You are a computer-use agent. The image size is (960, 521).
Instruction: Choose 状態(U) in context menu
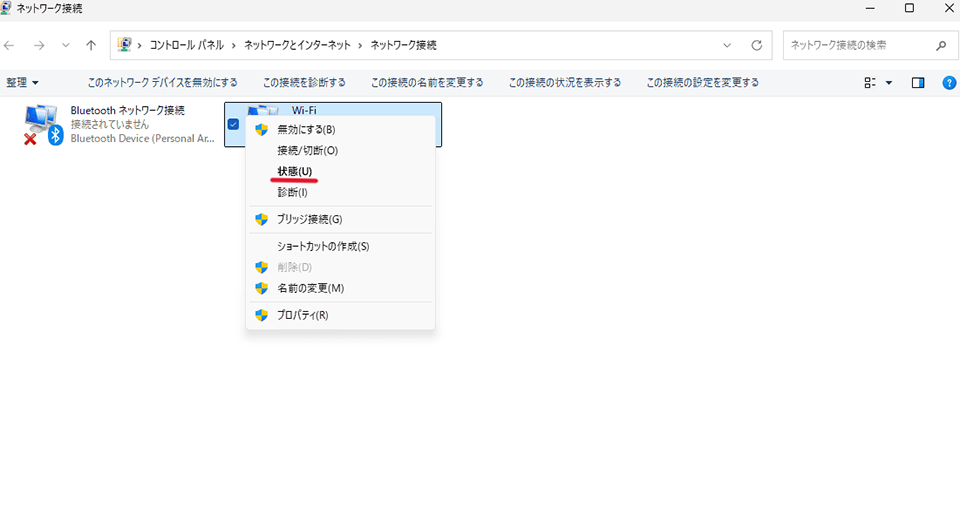340,171
